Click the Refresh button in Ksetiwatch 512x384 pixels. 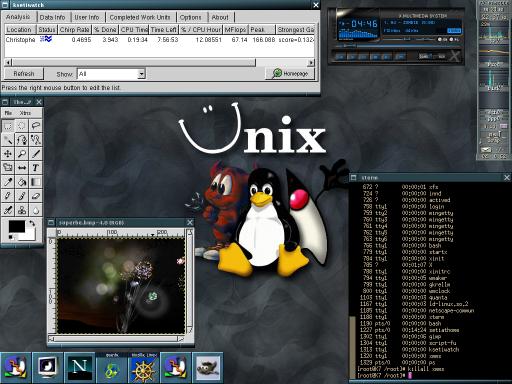tap(24, 73)
